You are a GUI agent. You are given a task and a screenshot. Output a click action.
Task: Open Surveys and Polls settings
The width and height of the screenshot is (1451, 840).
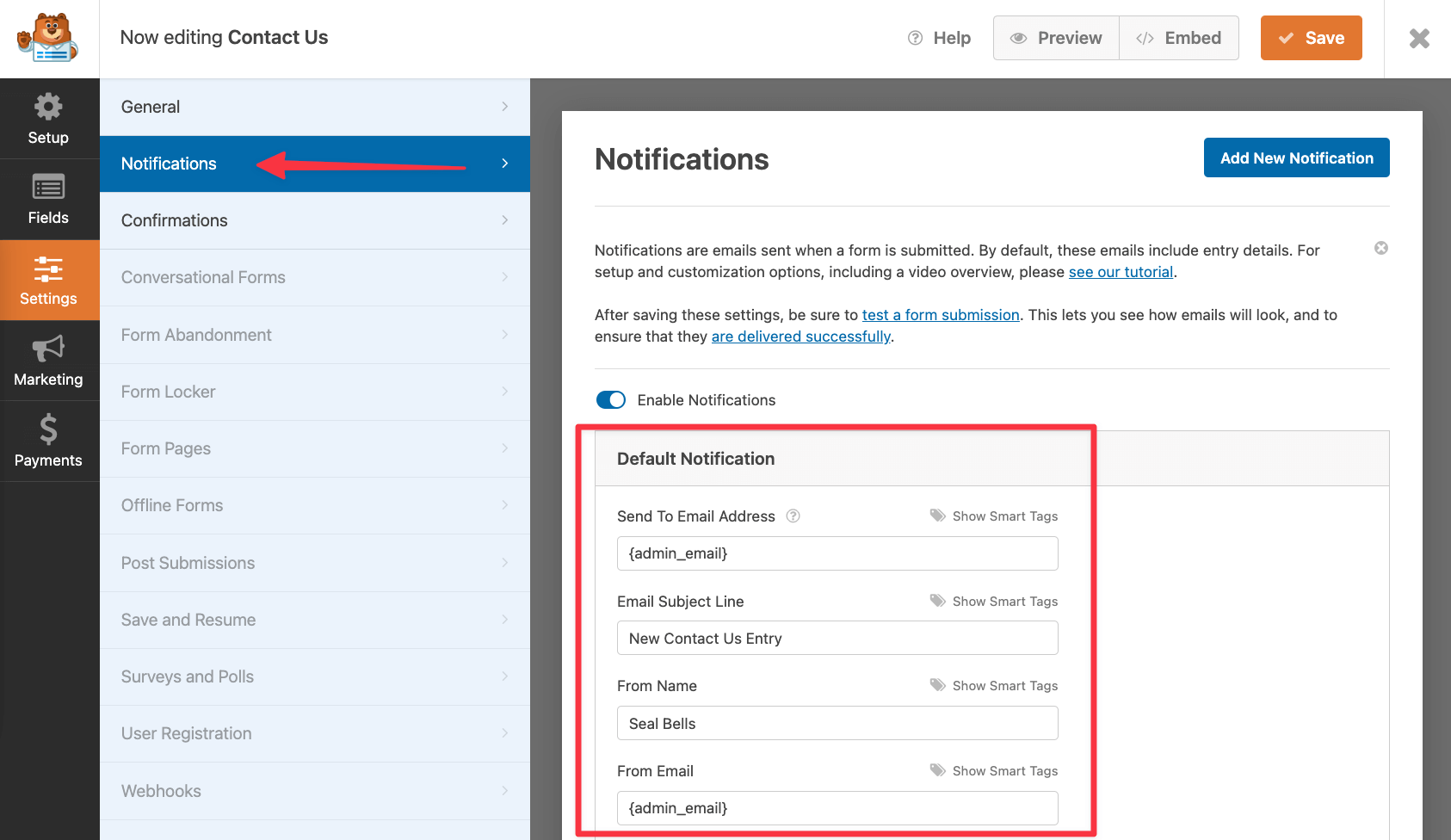[315, 676]
